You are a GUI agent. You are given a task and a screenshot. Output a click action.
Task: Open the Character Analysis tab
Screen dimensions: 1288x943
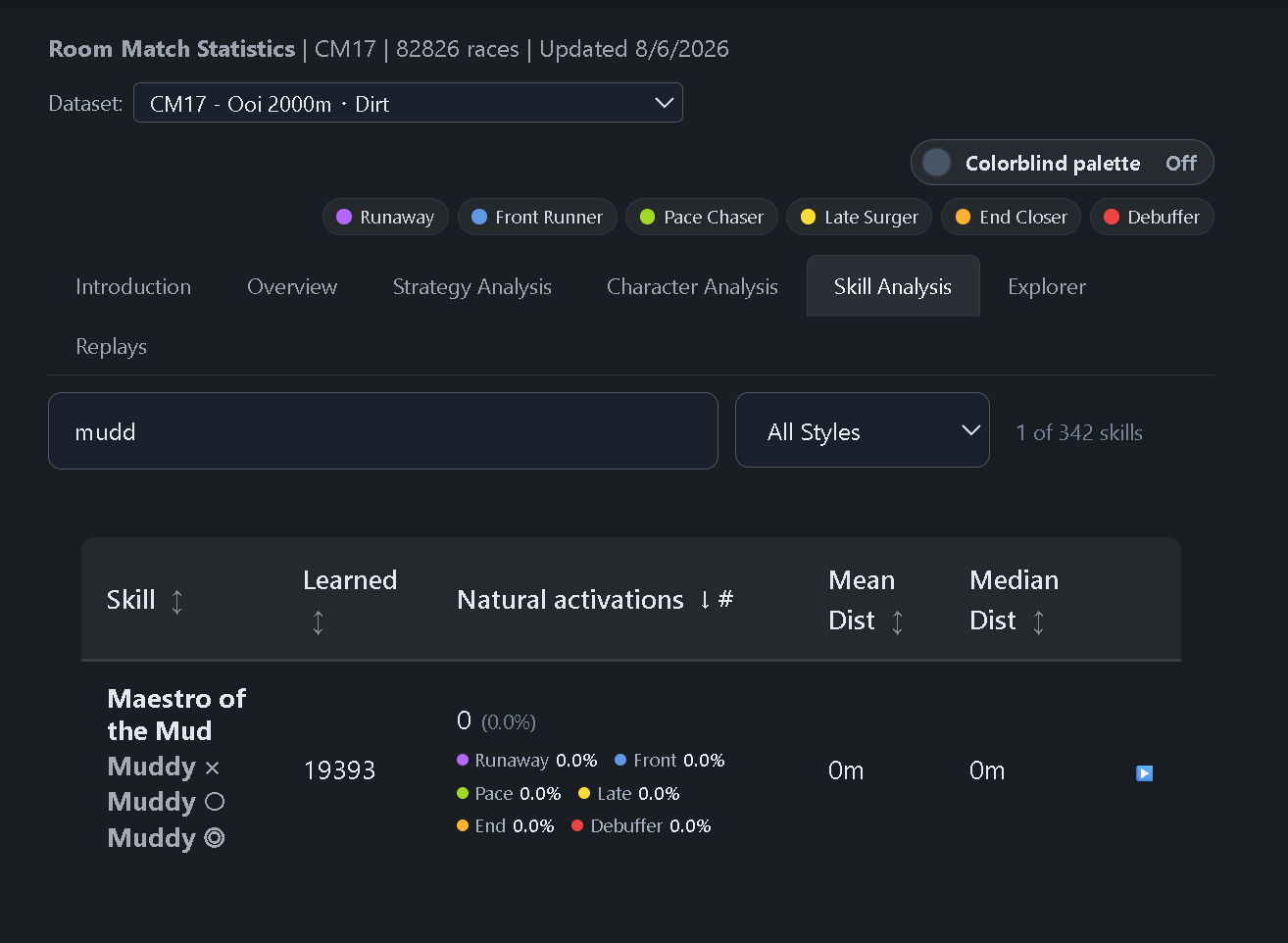pos(692,286)
